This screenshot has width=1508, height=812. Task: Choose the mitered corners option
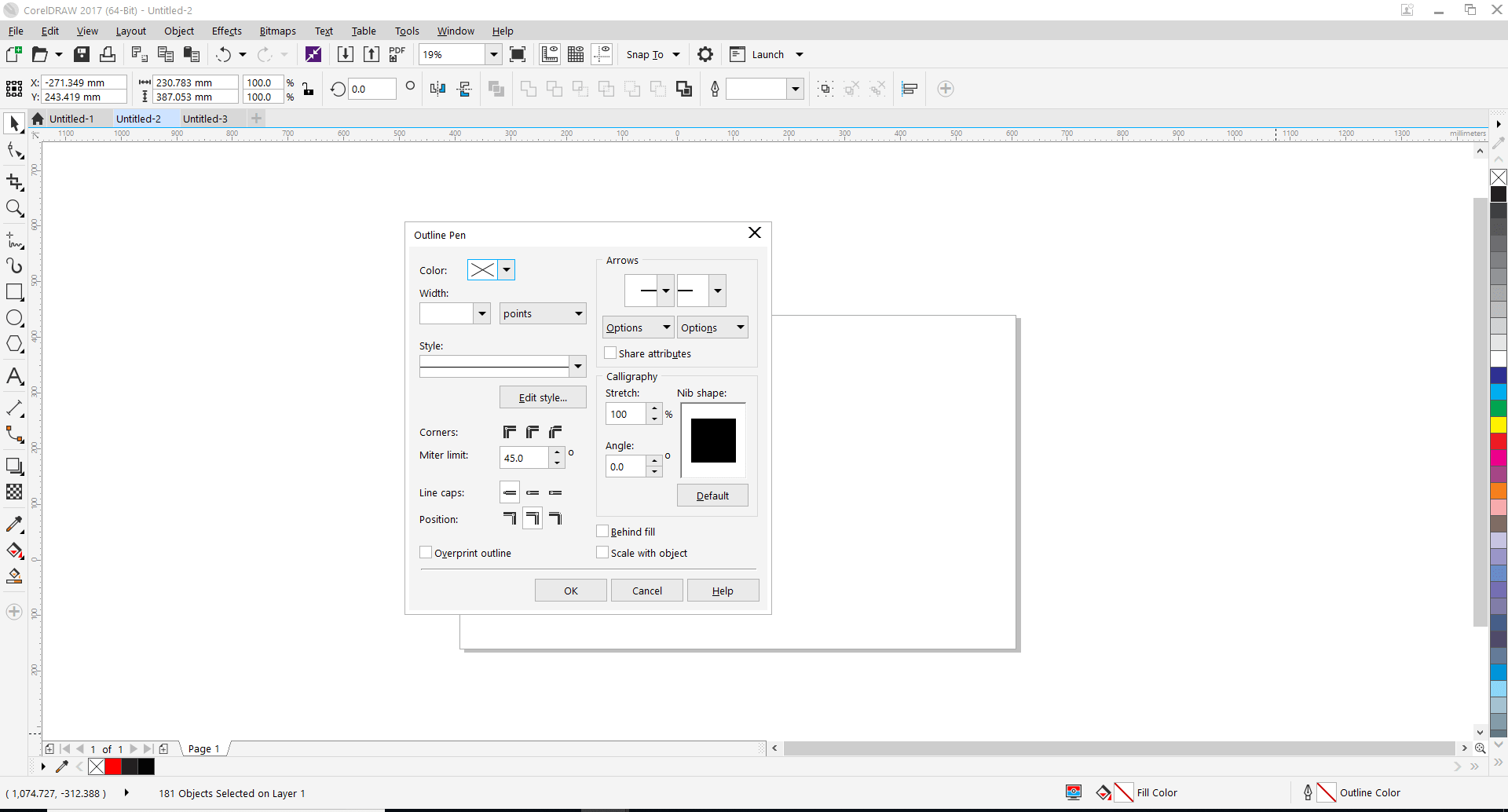510,432
